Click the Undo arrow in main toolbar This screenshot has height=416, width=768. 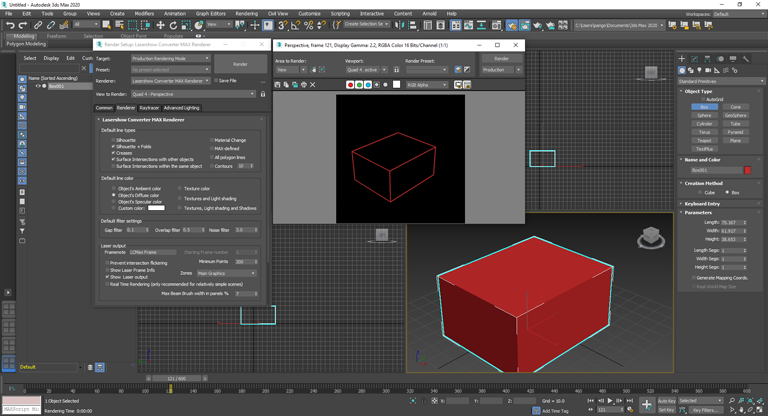tap(10, 25)
